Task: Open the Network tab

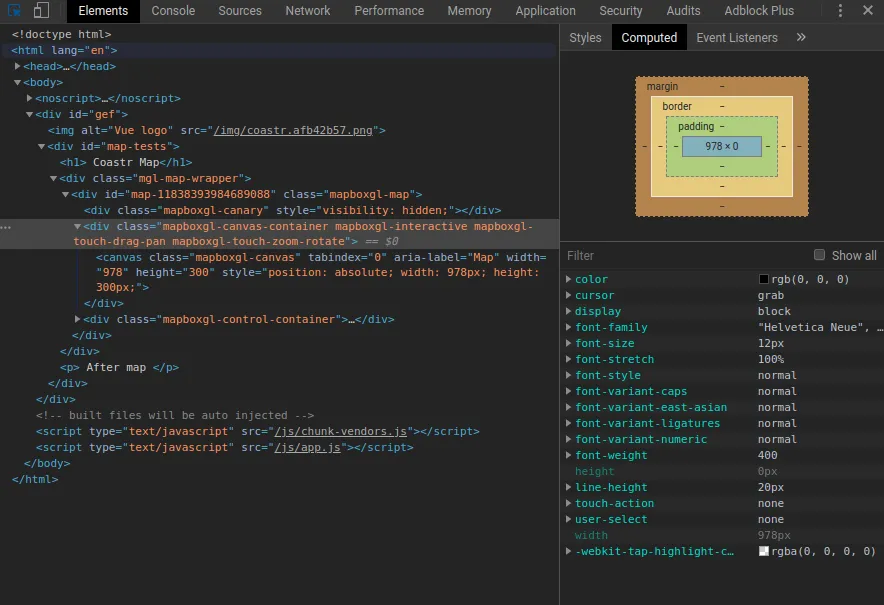Action: click(x=307, y=11)
